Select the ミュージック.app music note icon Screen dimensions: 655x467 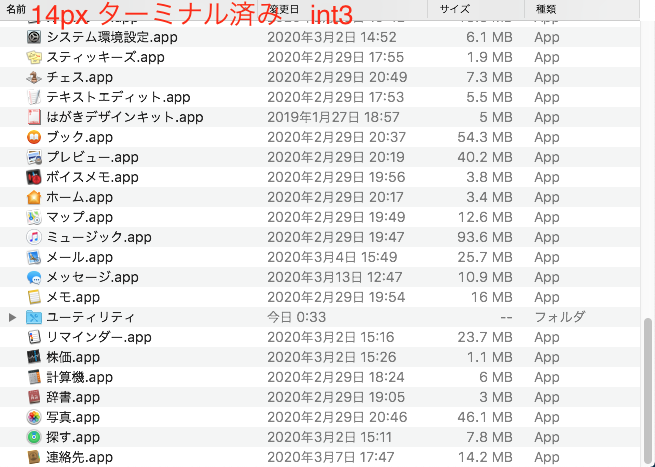click(34, 237)
